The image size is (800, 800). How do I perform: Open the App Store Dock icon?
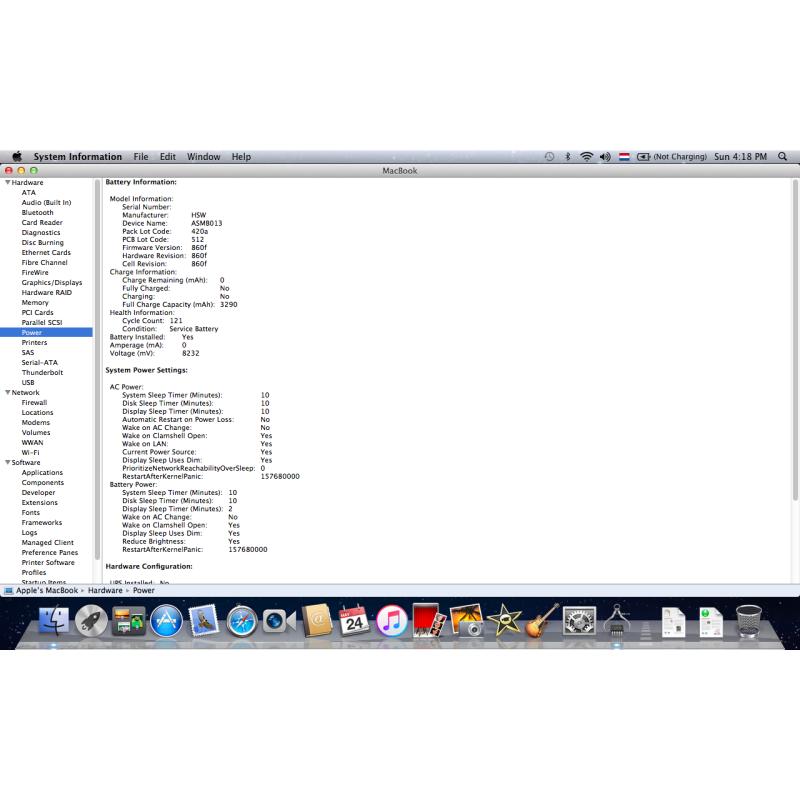166,620
